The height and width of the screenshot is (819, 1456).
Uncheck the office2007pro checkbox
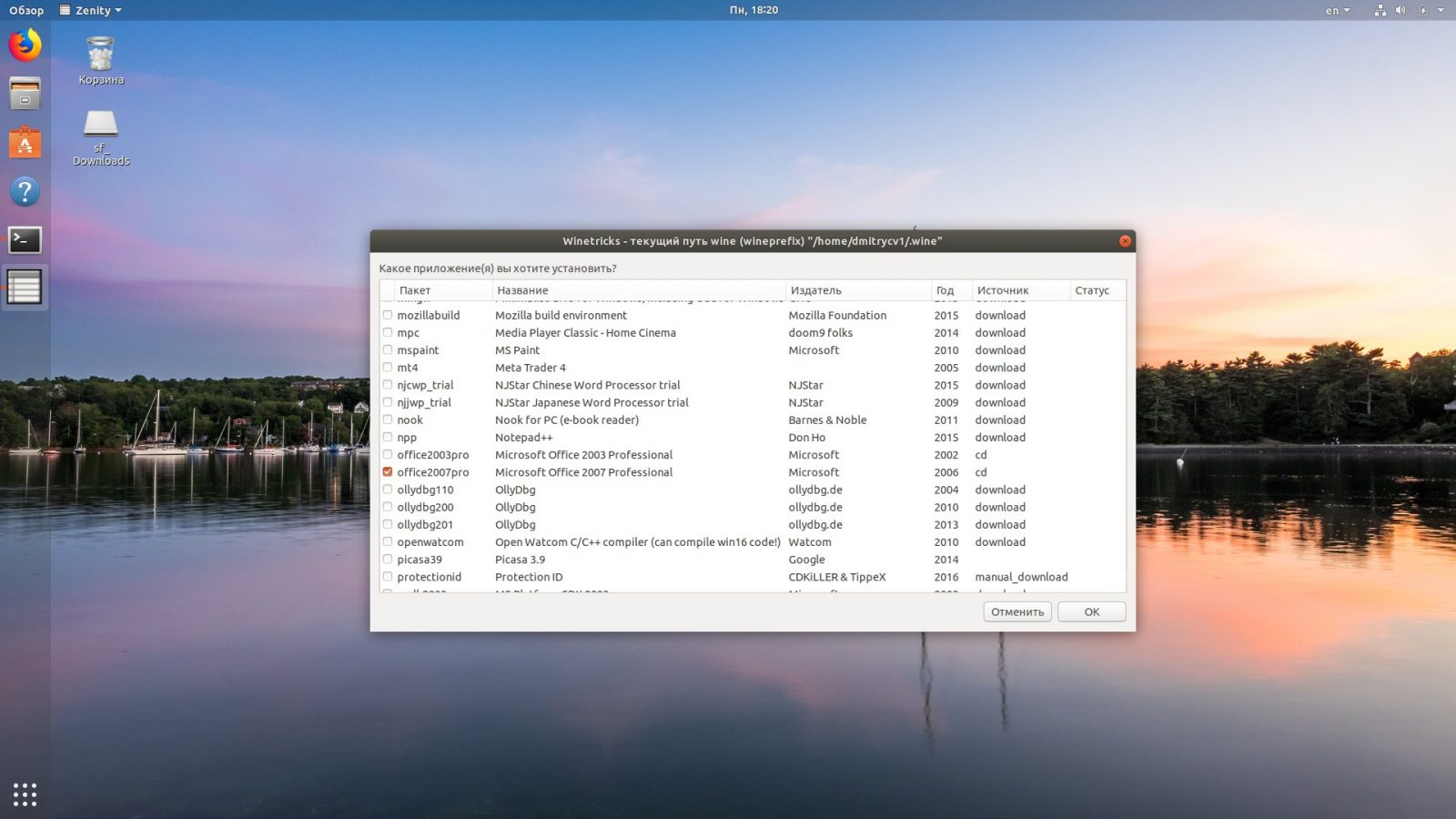point(388,472)
